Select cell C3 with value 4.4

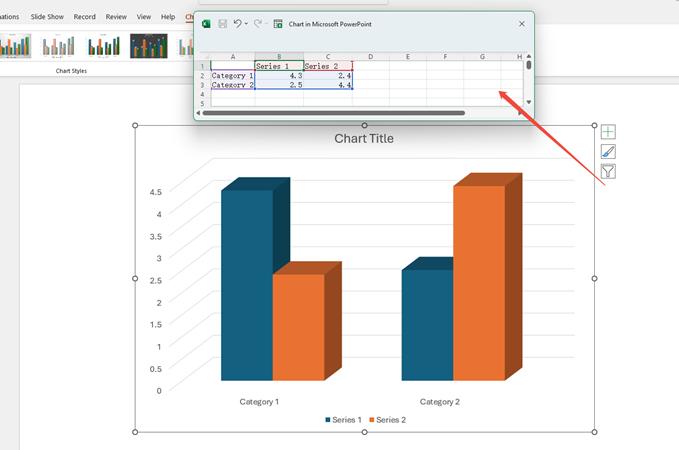328,85
